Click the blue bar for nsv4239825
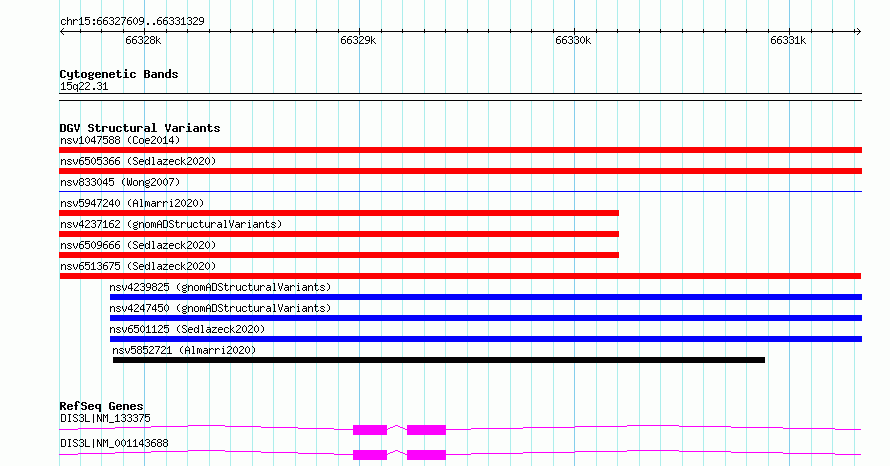Image resolution: width=890 pixels, height=466 pixels. 486,297
